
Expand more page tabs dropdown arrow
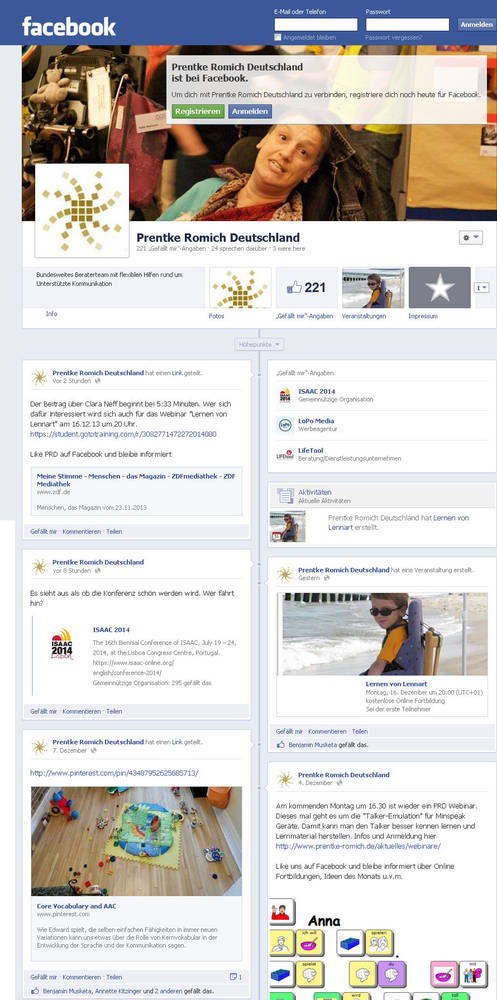coord(482,288)
